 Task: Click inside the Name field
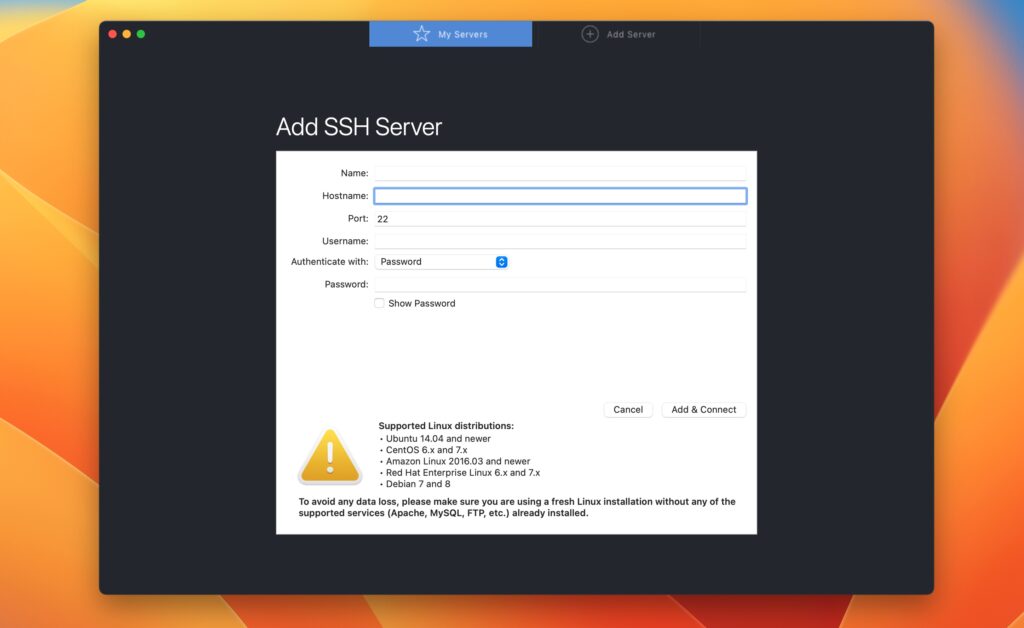click(560, 172)
